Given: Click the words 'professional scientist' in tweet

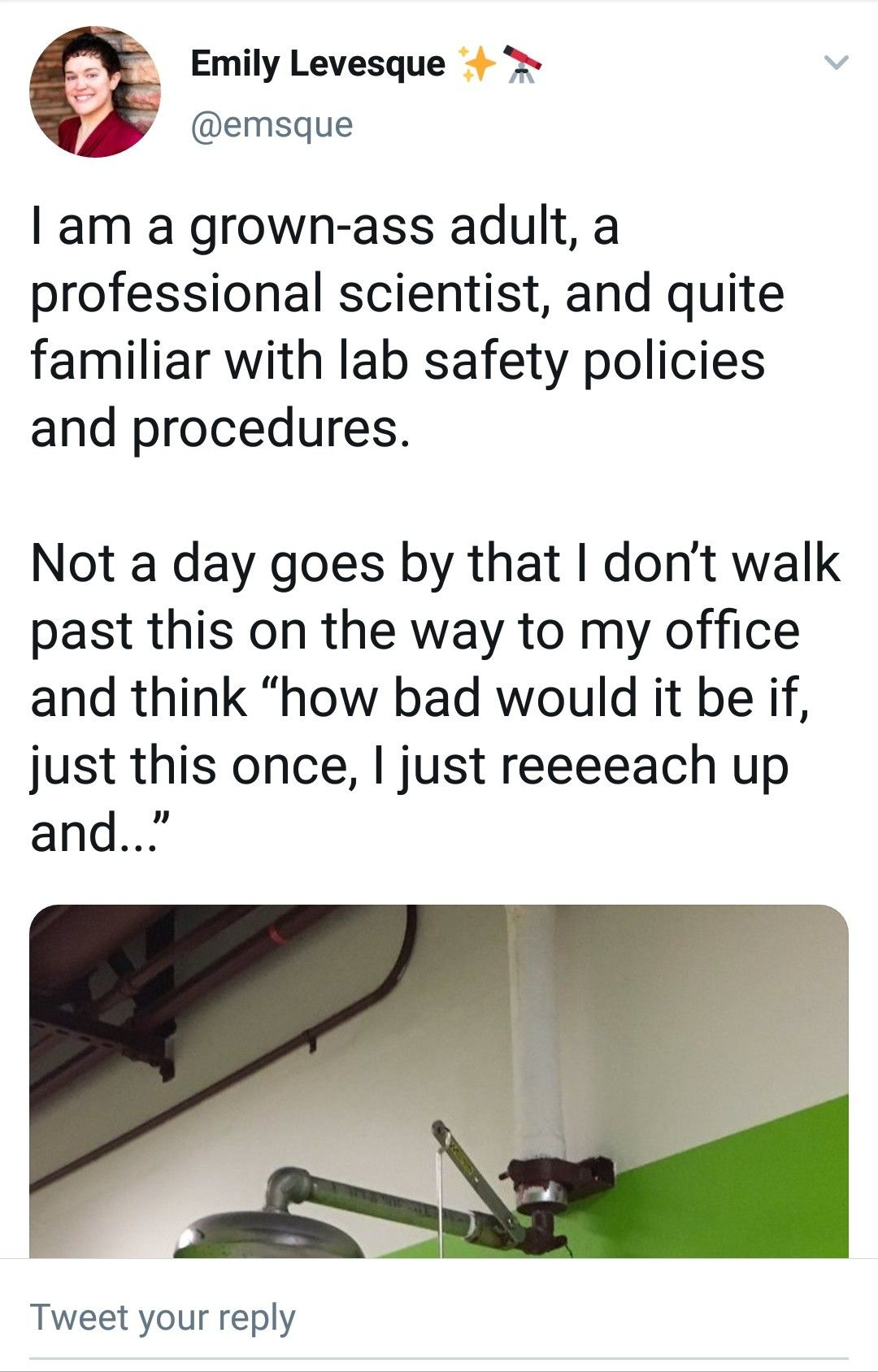Looking at the screenshot, I should (285, 293).
